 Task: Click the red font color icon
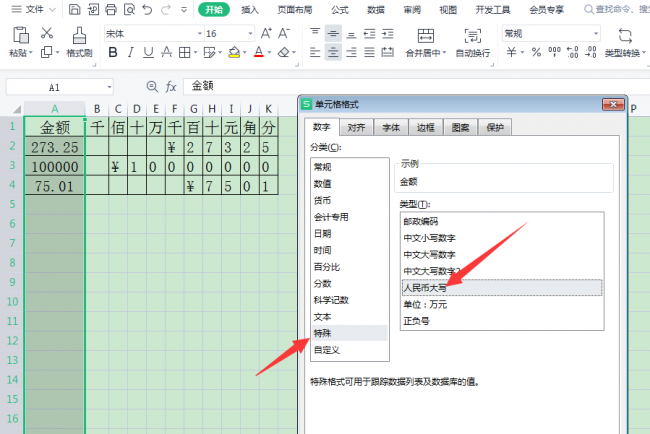tap(259, 52)
